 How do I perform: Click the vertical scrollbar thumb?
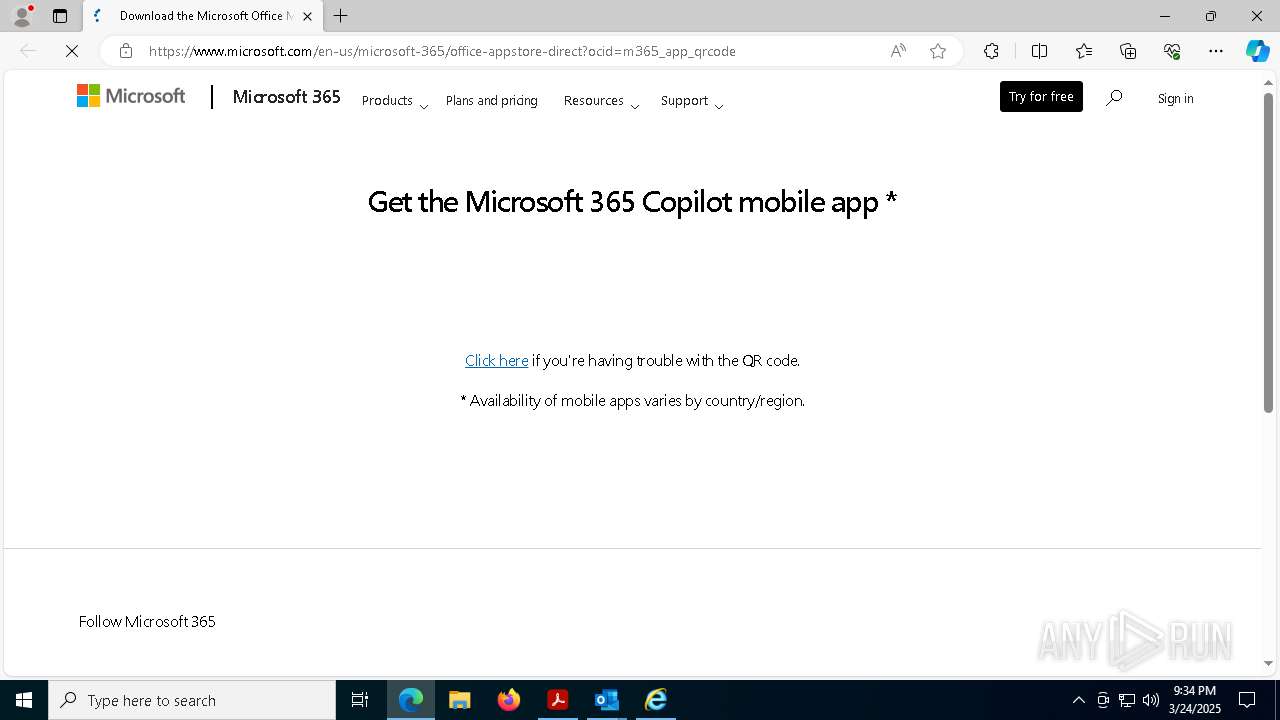click(x=1268, y=252)
